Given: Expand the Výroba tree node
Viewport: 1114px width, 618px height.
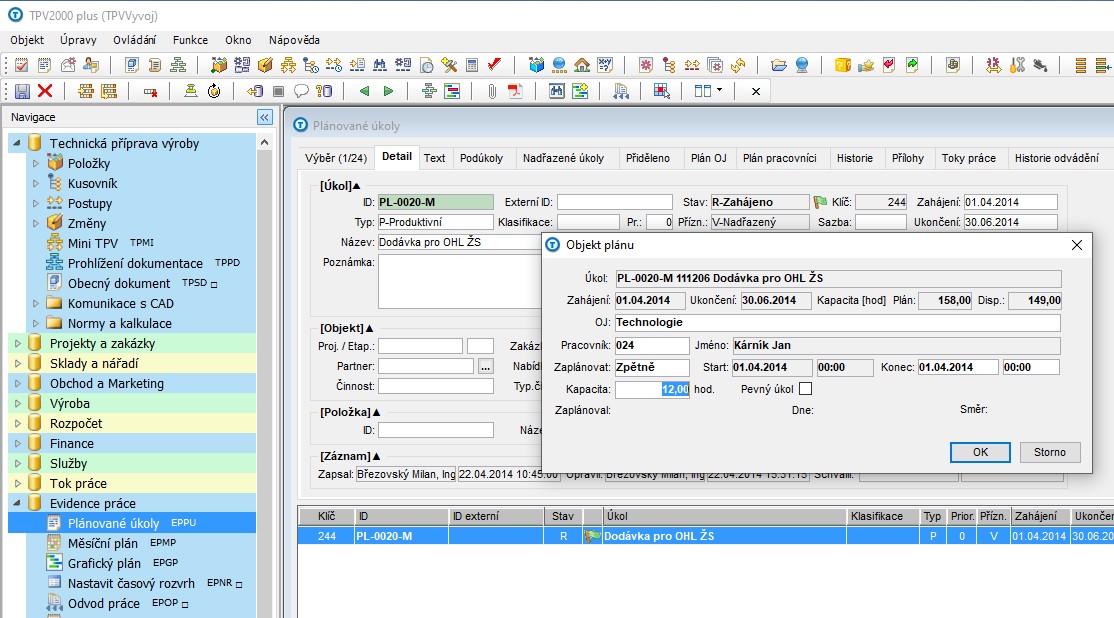Looking at the screenshot, I should (17, 403).
